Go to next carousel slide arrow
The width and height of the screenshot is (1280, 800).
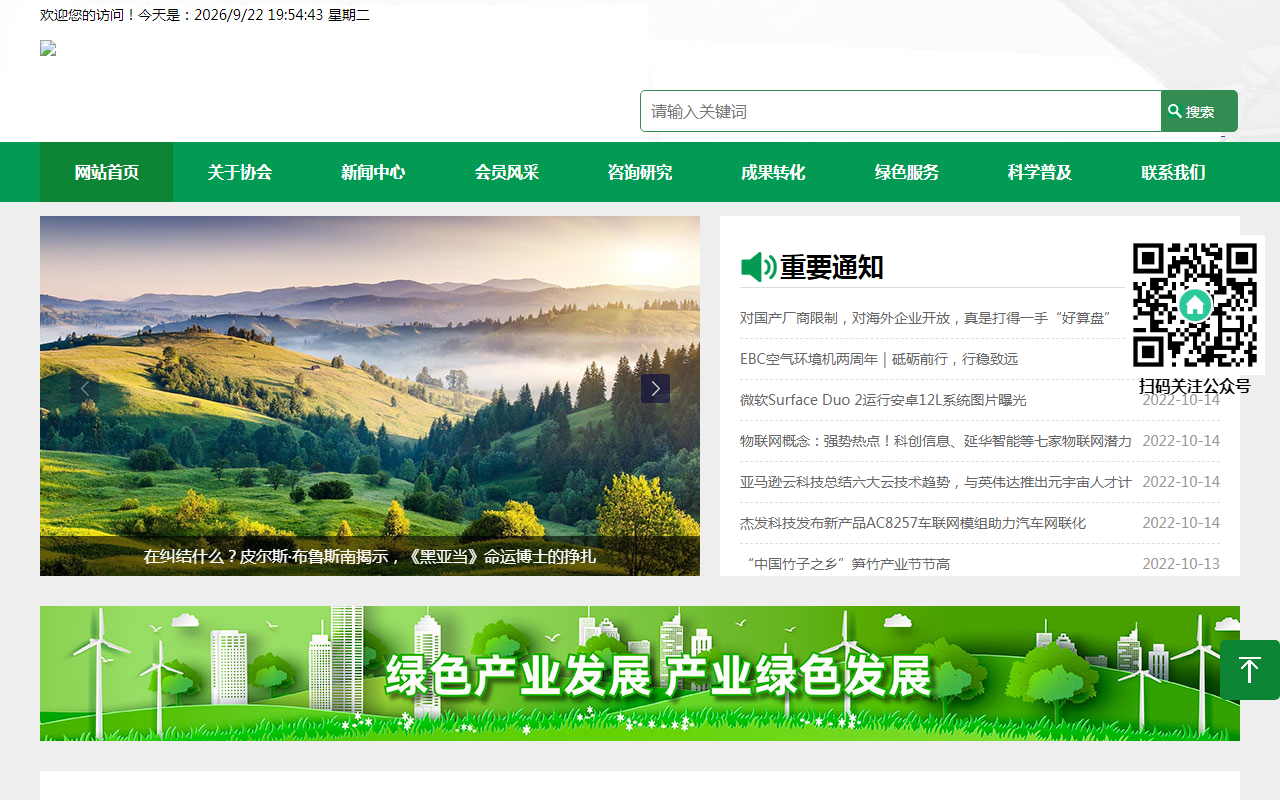click(x=655, y=389)
